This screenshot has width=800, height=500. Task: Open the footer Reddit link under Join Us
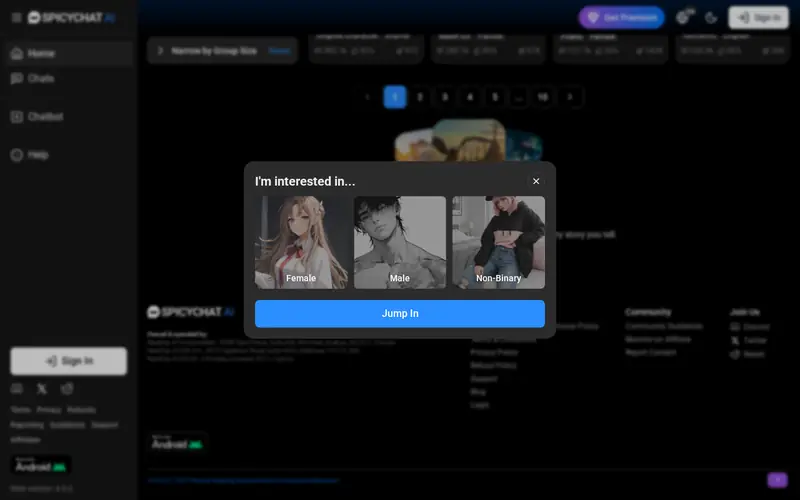point(747,354)
